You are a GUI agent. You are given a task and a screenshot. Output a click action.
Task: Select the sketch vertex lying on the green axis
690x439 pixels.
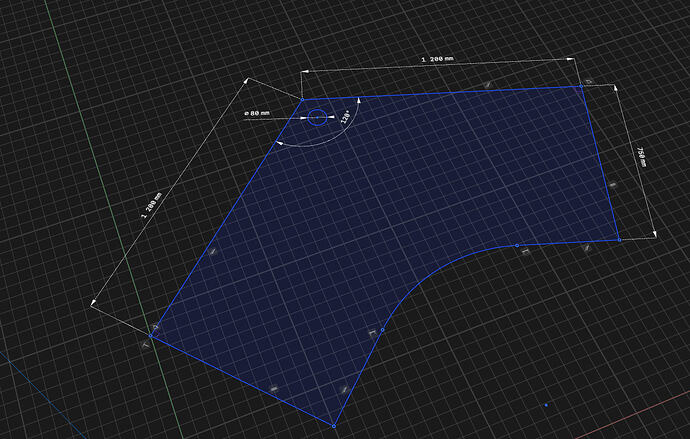tap(150, 336)
